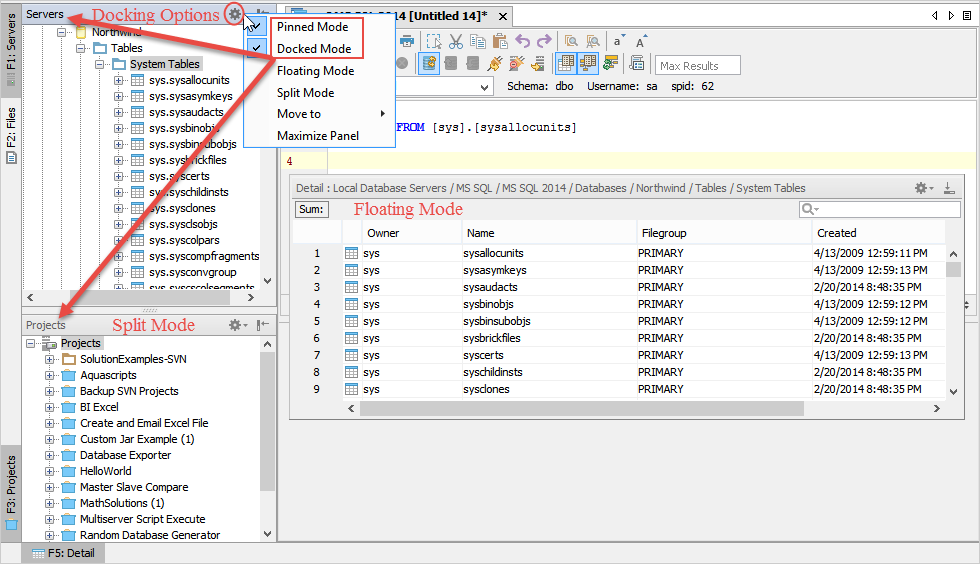Image resolution: width=980 pixels, height=564 pixels.
Task: Toggle the second highlighted grid/tree results button
Action: click(x=588, y=63)
